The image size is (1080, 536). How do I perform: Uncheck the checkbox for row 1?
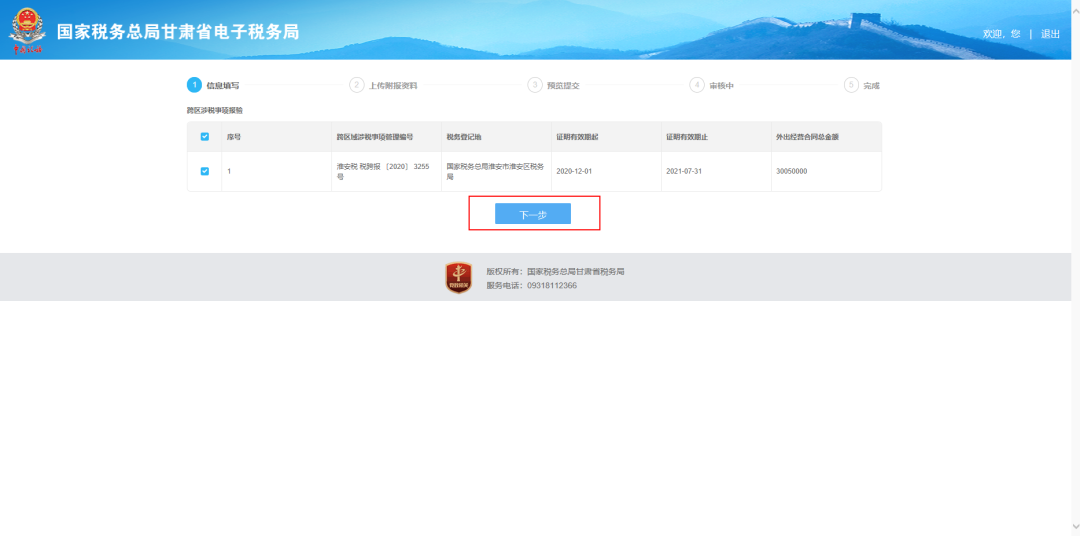(205, 171)
